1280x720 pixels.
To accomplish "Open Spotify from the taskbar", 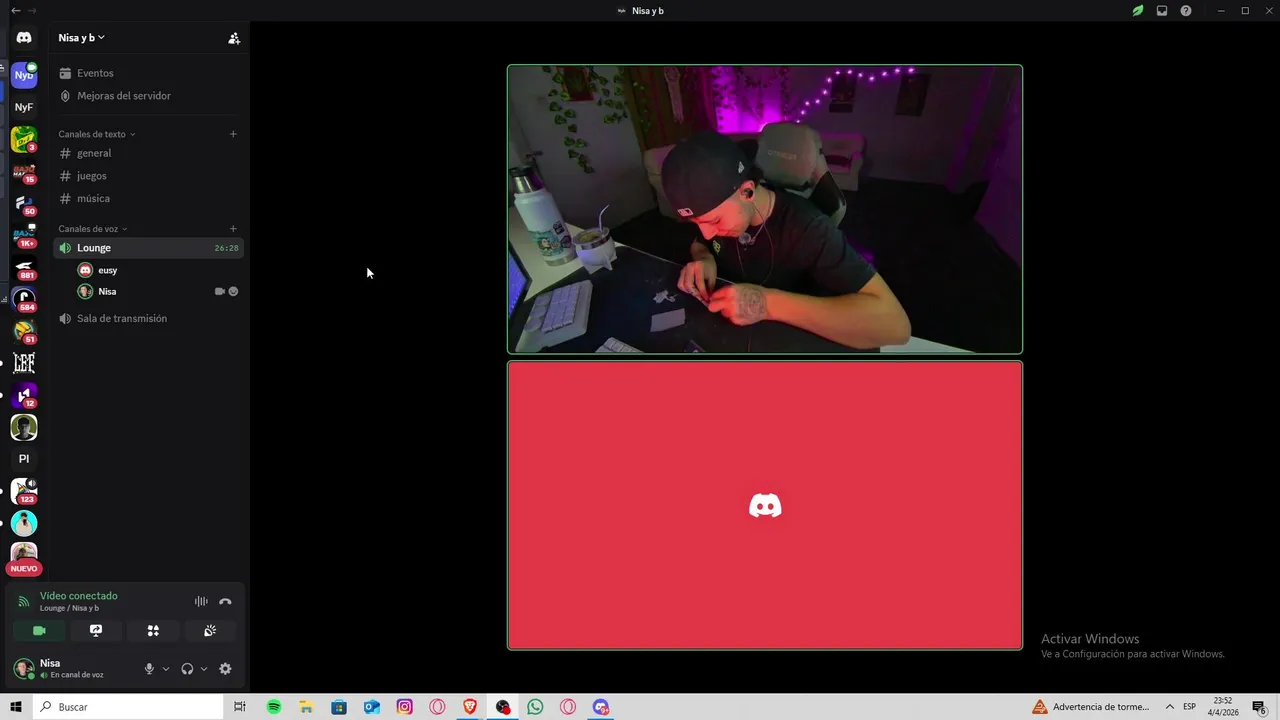I will coord(274,707).
